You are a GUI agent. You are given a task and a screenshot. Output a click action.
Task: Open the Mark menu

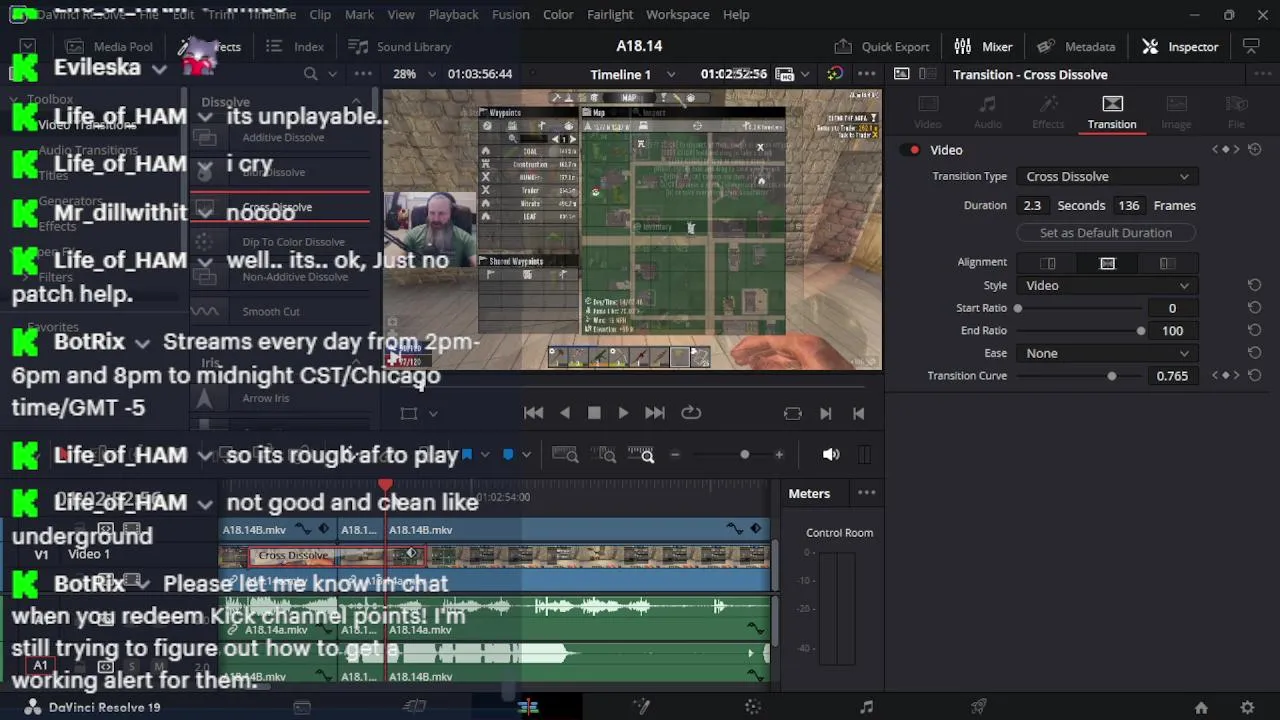(x=359, y=14)
